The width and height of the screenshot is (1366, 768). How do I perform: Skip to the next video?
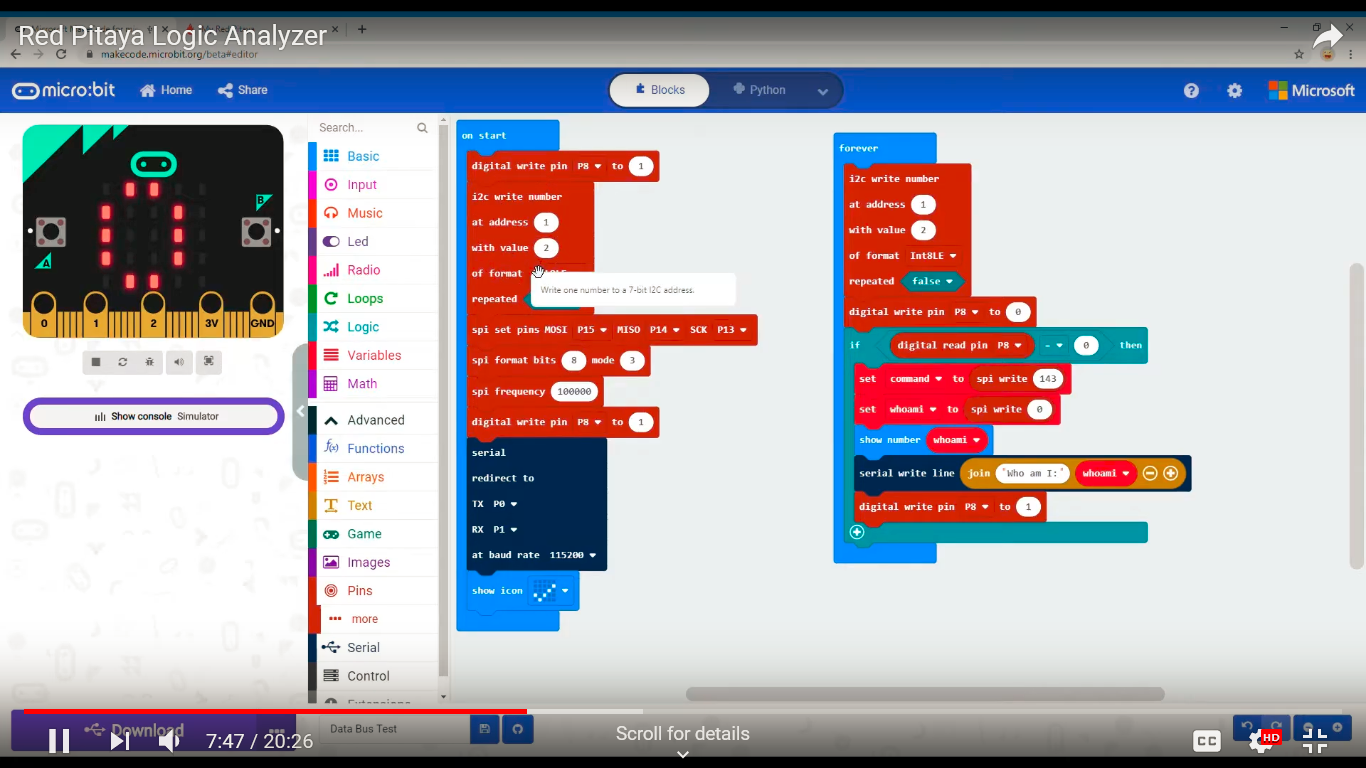coord(119,741)
